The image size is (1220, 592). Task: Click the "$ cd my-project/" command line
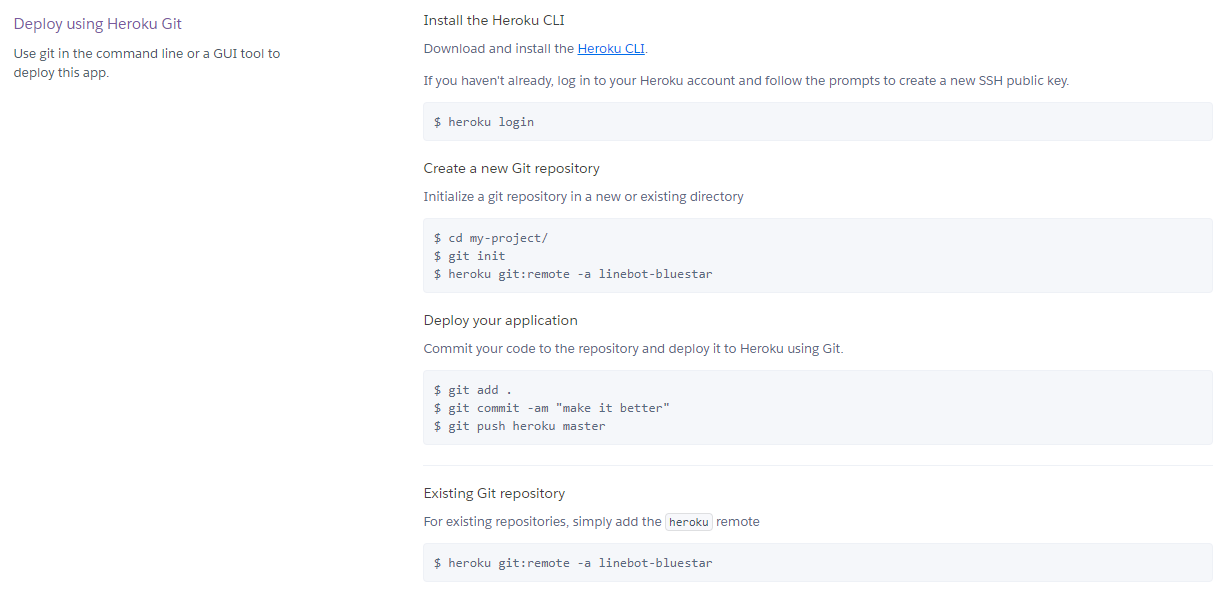tap(491, 238)
